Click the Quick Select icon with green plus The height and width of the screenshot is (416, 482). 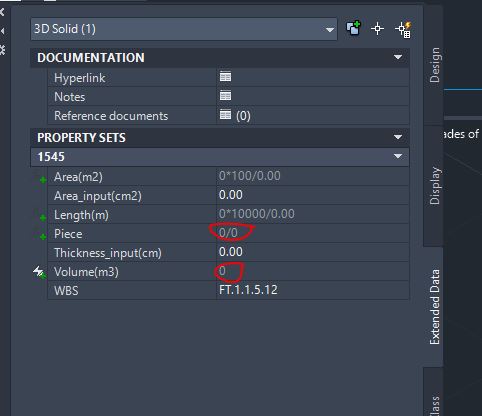[353, 28]
